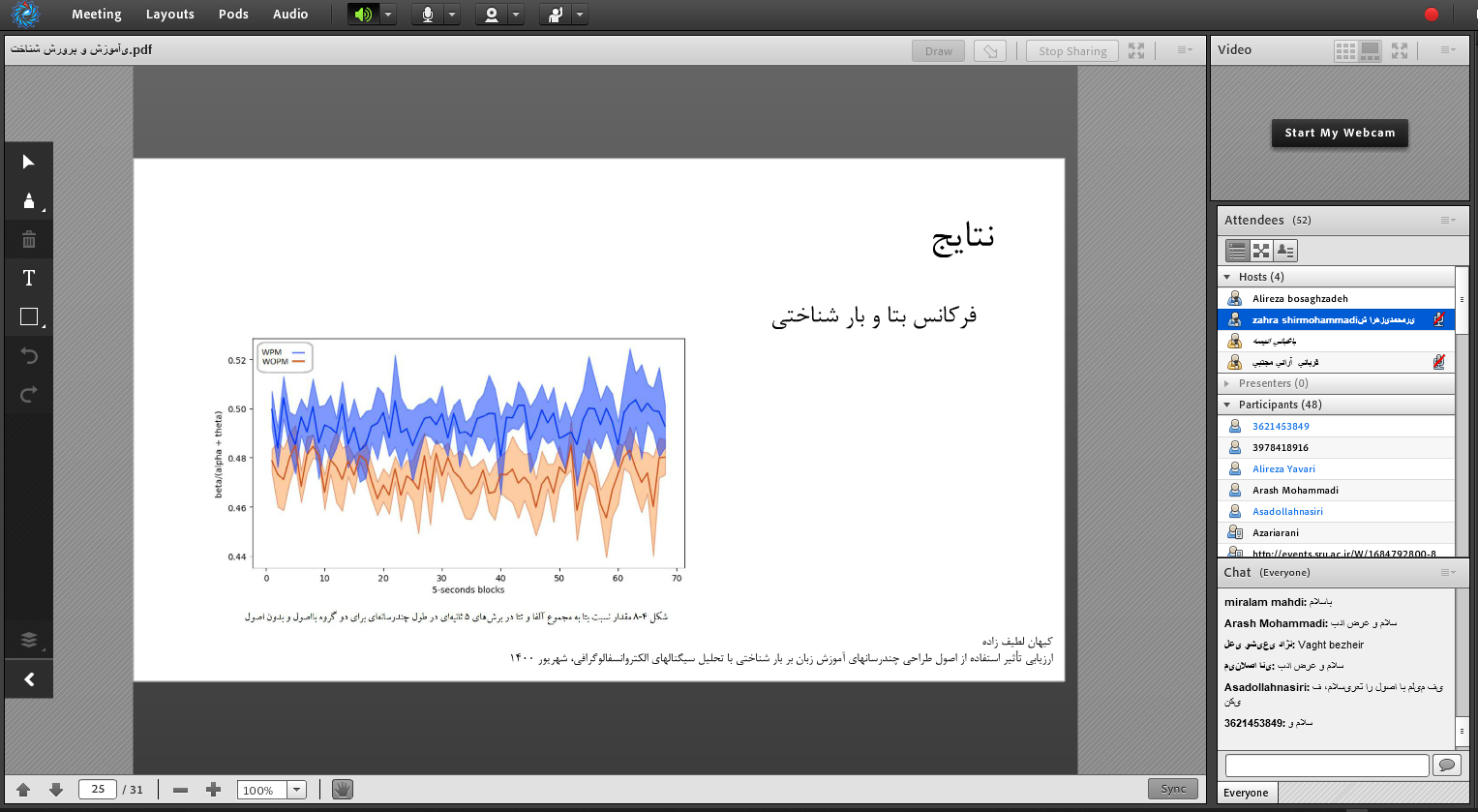Open the Audio menu
Image resolution: width=1478 pixels, height=812 pixels.
coord(290,15)
